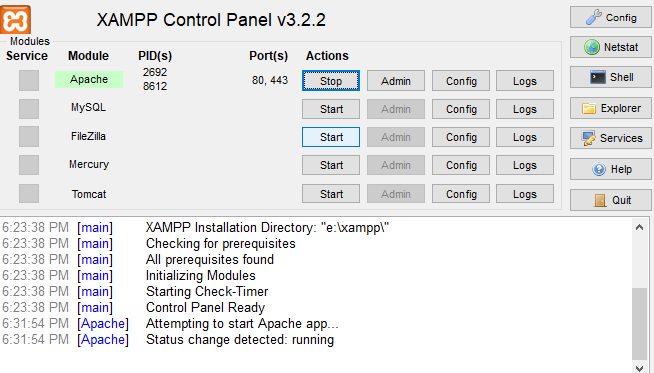Toggle the MySQL service checkbox
Viewport: 654px width, 373px height.
[29, 109]
